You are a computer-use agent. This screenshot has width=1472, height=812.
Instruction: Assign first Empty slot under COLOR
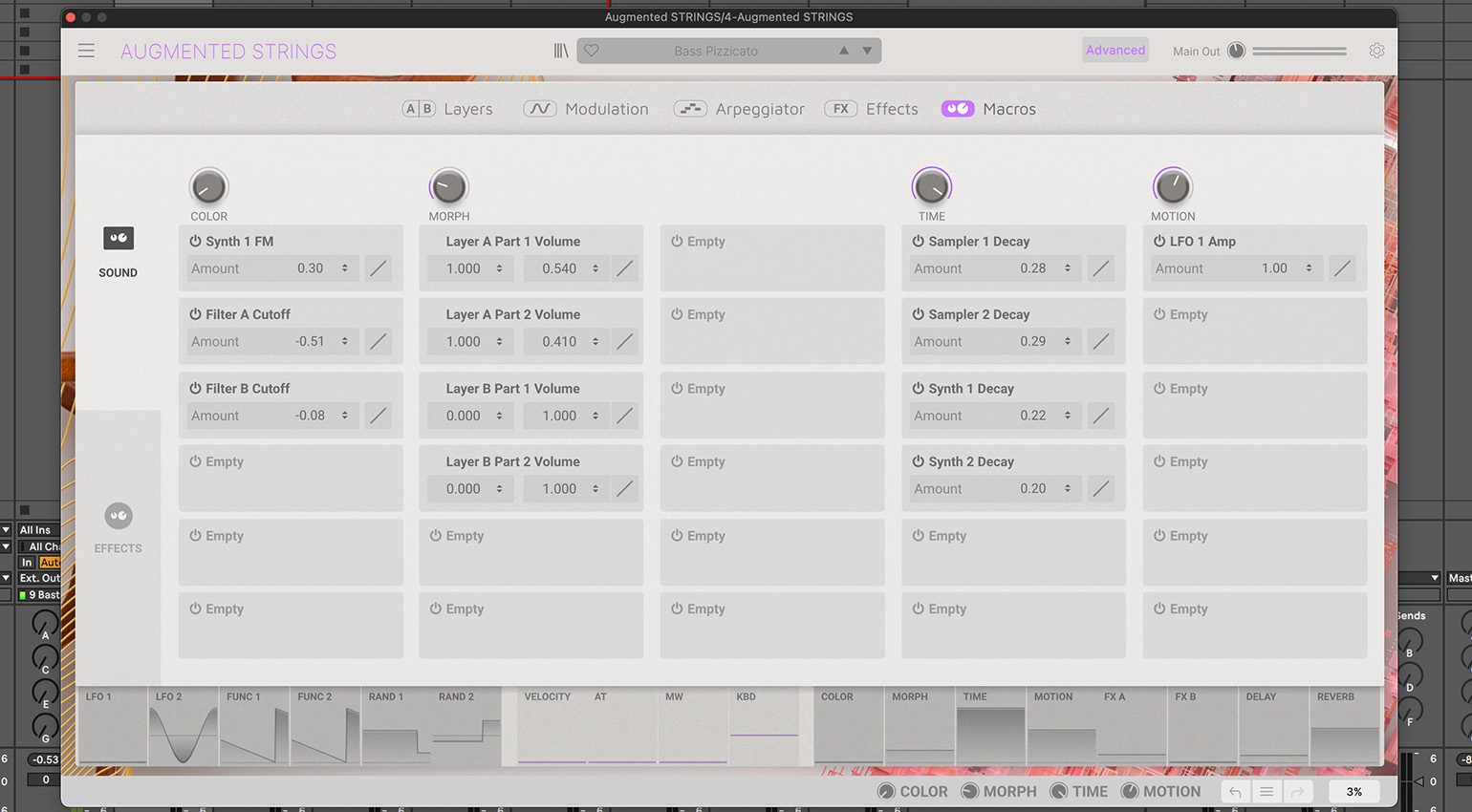click(291, 478)
